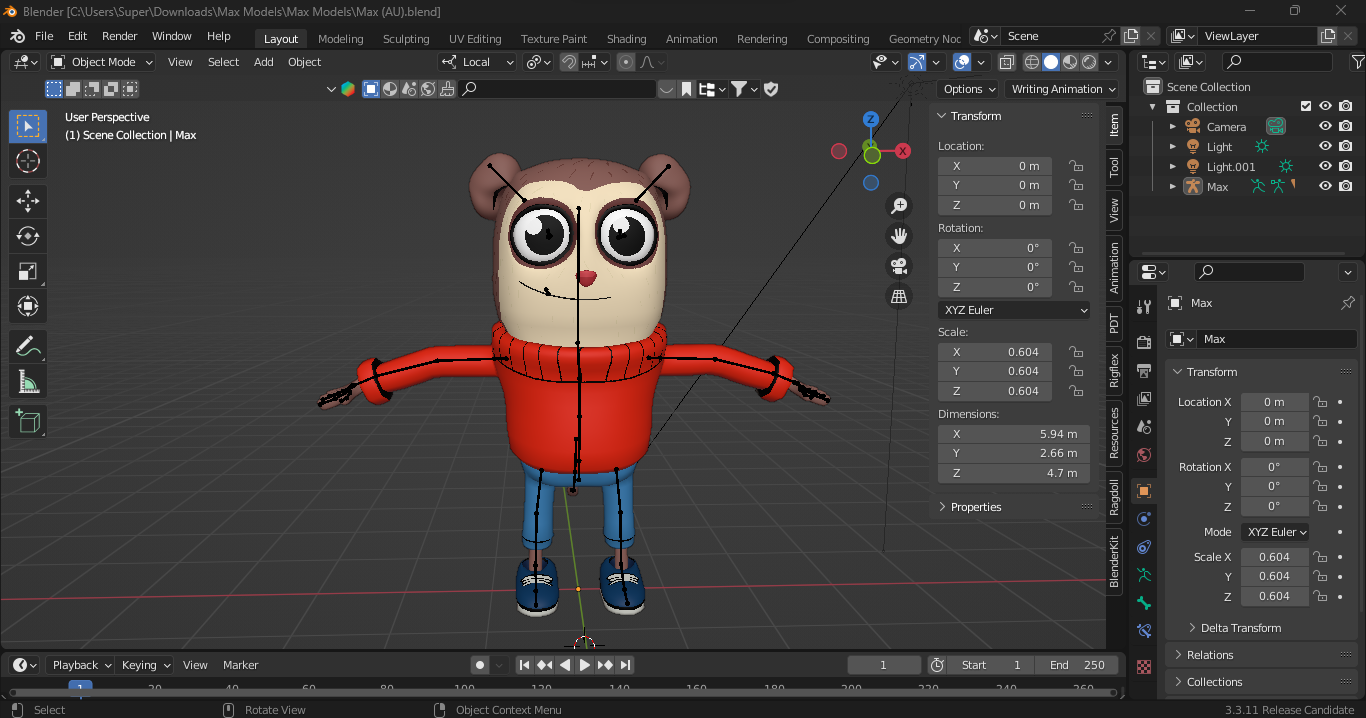Click Marker in timeline header
1366x718 pixels.
coord(240,665)
